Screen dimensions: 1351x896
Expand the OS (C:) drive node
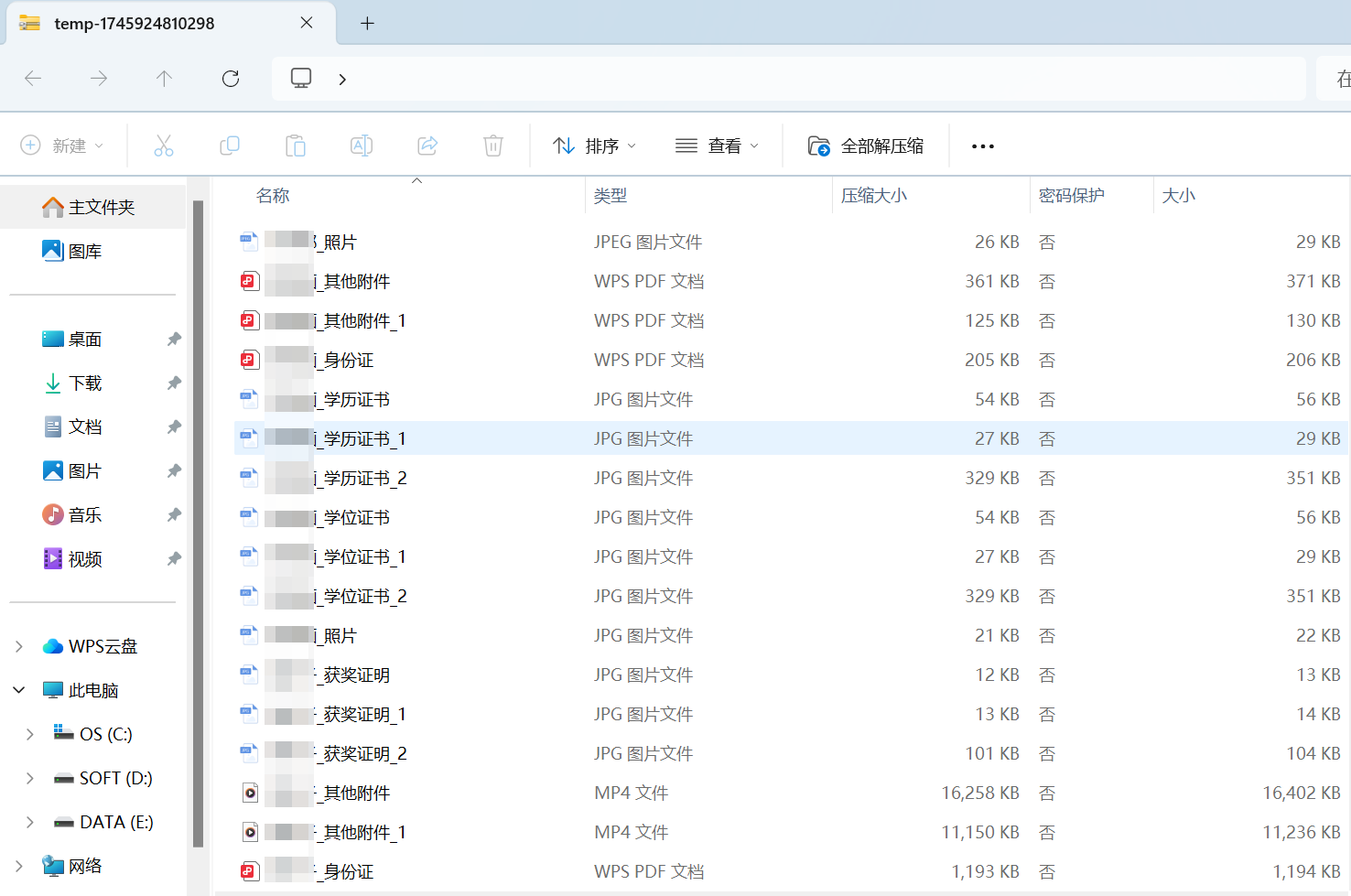(x=30, y=734)
